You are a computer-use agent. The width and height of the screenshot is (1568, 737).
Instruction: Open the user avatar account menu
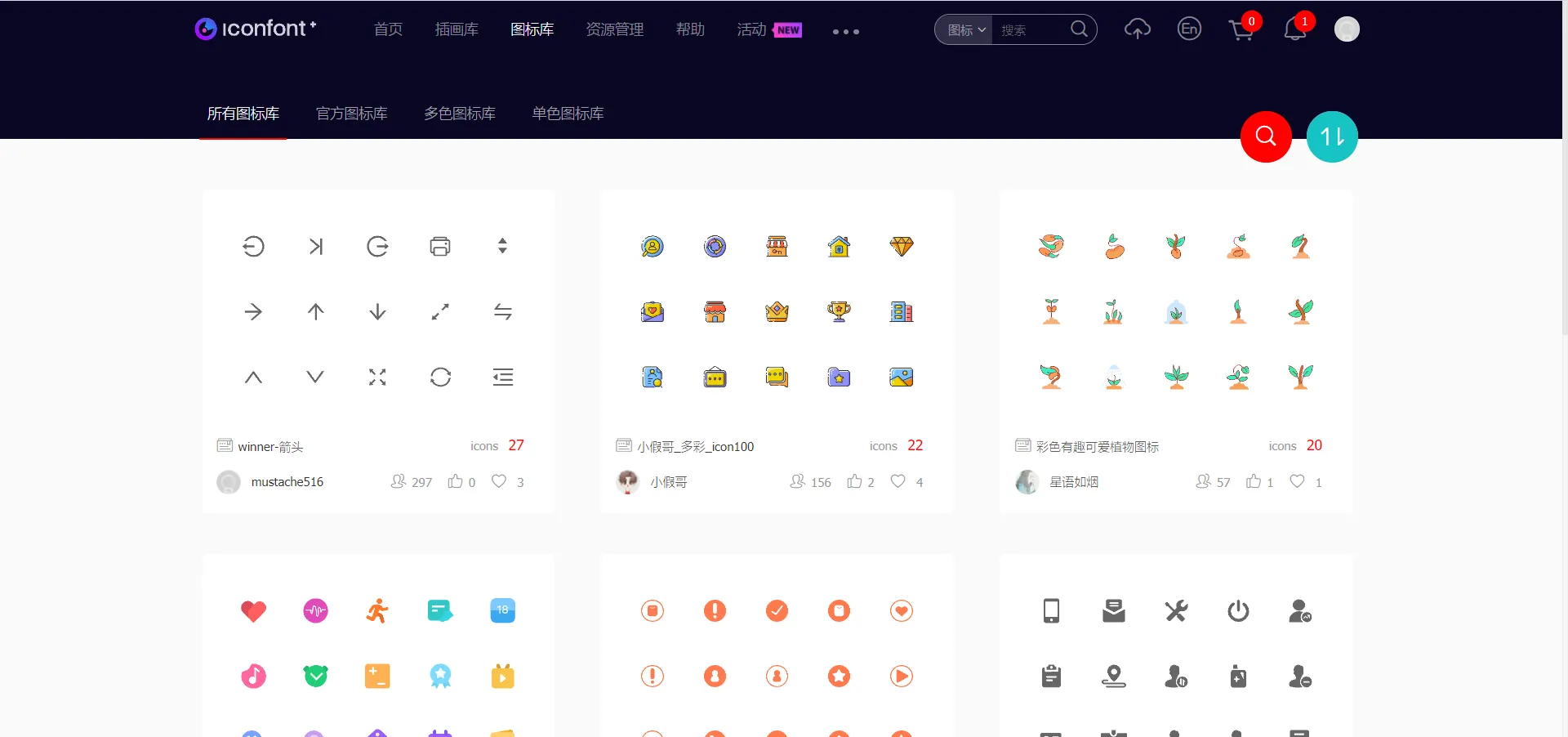[1346, 29]
